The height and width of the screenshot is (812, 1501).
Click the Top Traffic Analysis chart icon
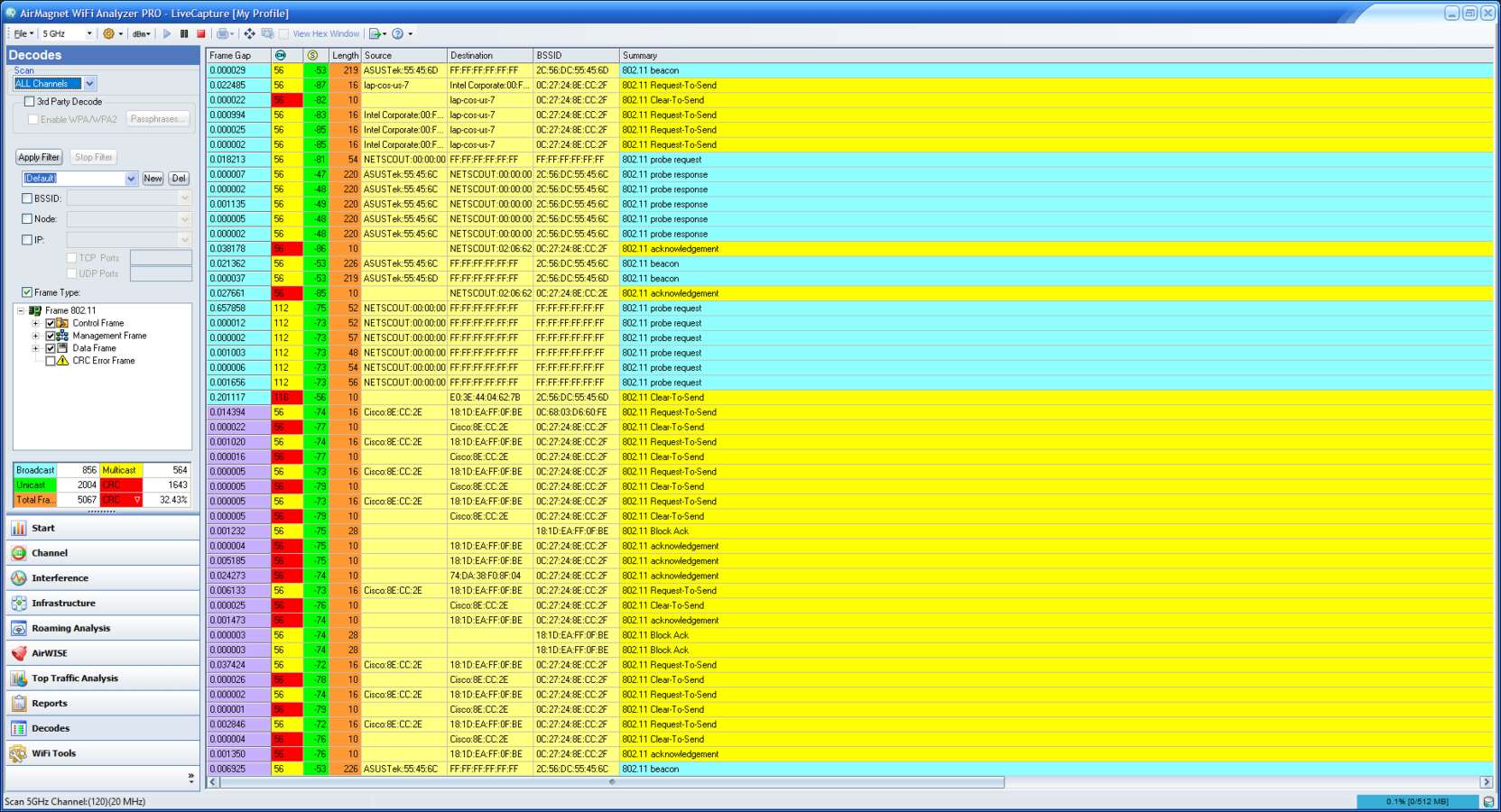tap(19, 678)
